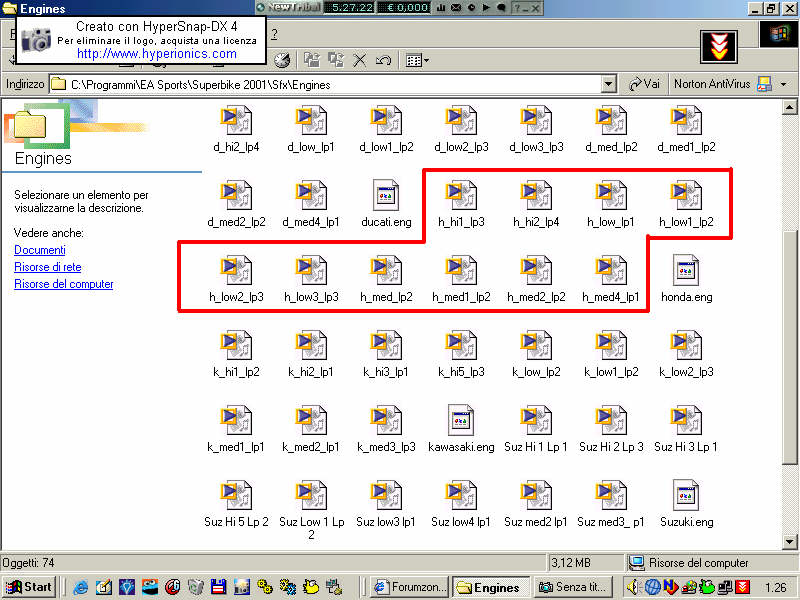Switch to the Forumzon... taskbar window
Viewport: 800px width, 600px height.
(x=409, y=587)
